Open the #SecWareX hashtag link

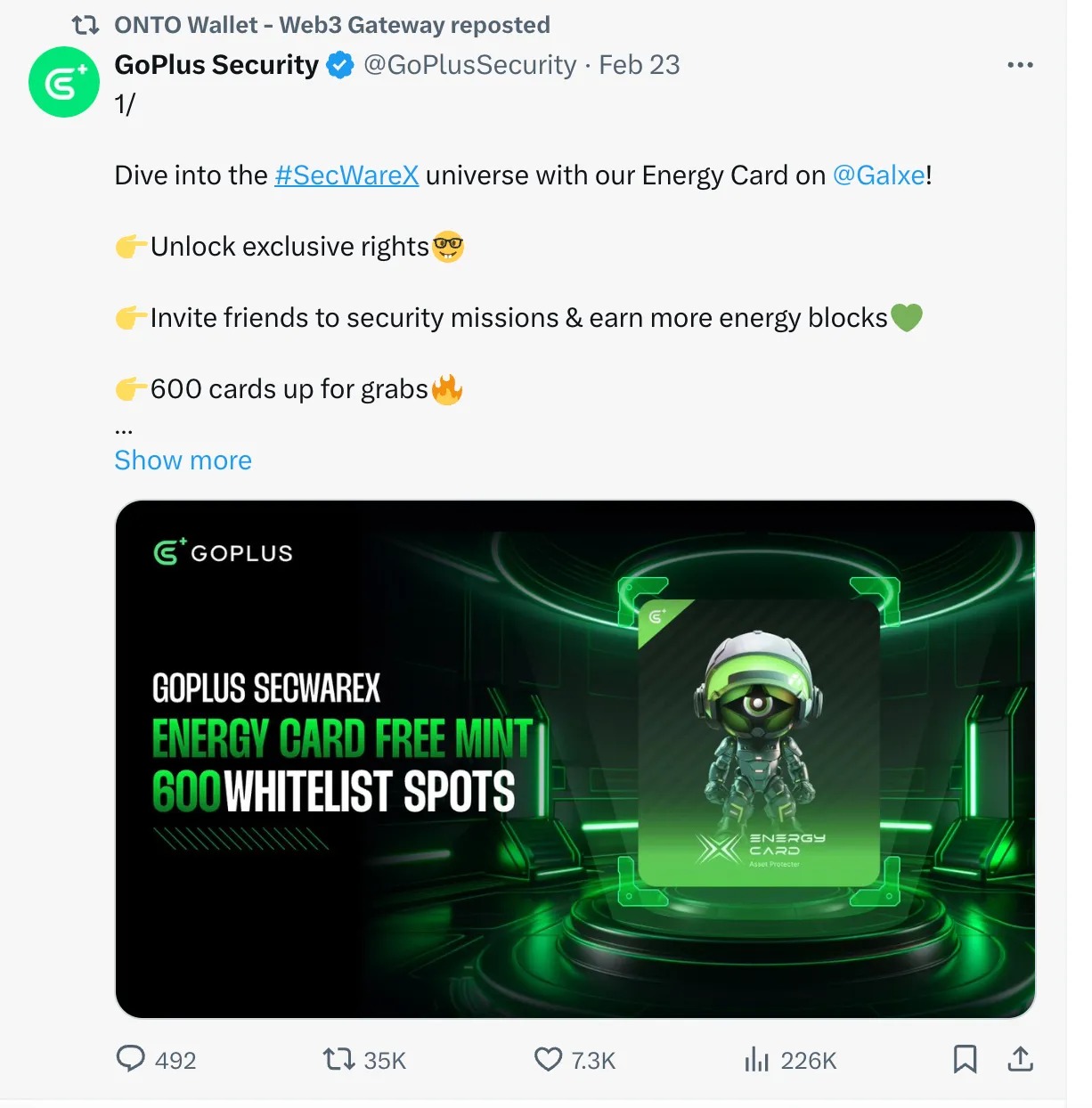pyautogui.click(x=346, y=175)
